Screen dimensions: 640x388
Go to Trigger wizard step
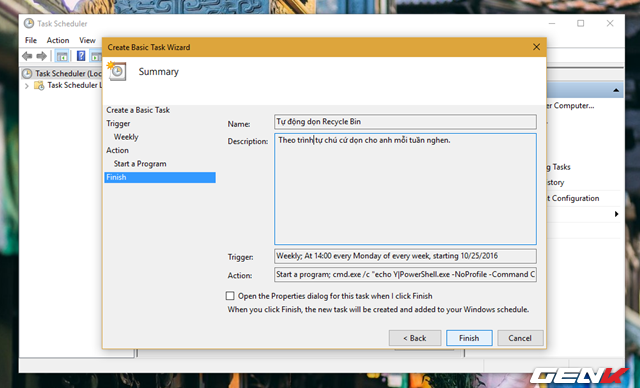point(118,124)
